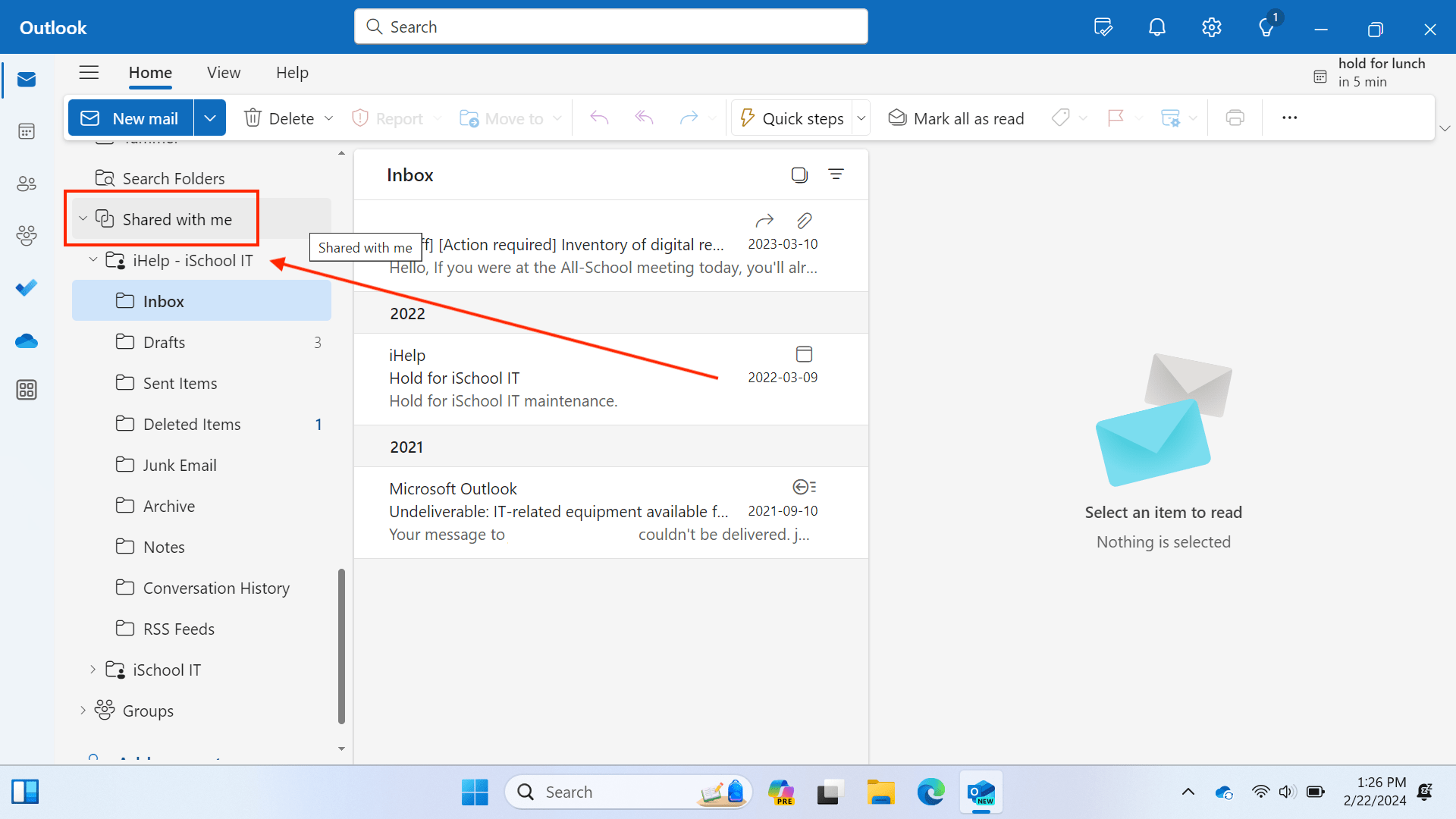Open the More apps grid icon
Viewport: 1456px width, 819px height.
click(27, 390)
